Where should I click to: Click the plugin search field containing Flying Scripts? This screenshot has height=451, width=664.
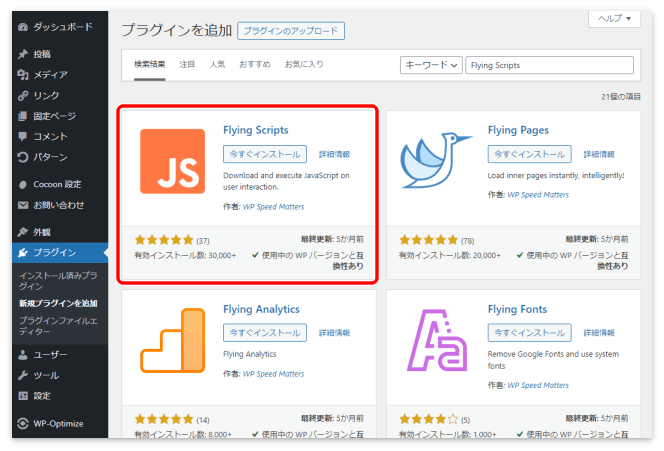(x=550, y=65)
